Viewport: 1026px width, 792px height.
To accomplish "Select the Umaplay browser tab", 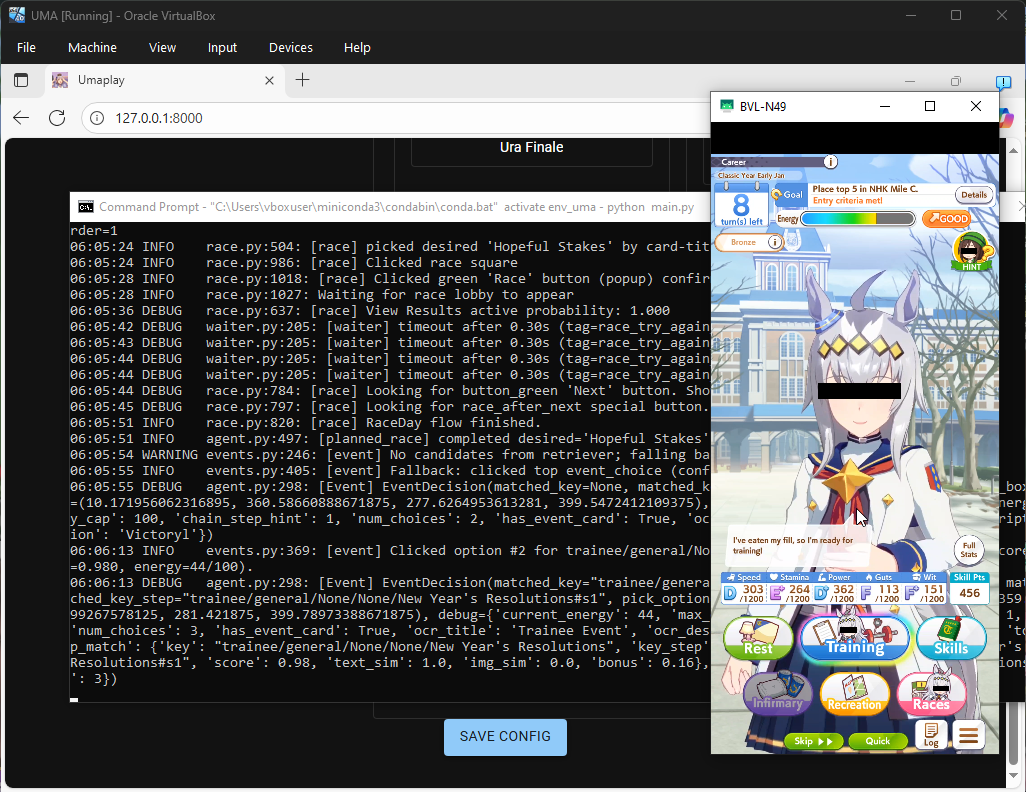I will [164, 80].
